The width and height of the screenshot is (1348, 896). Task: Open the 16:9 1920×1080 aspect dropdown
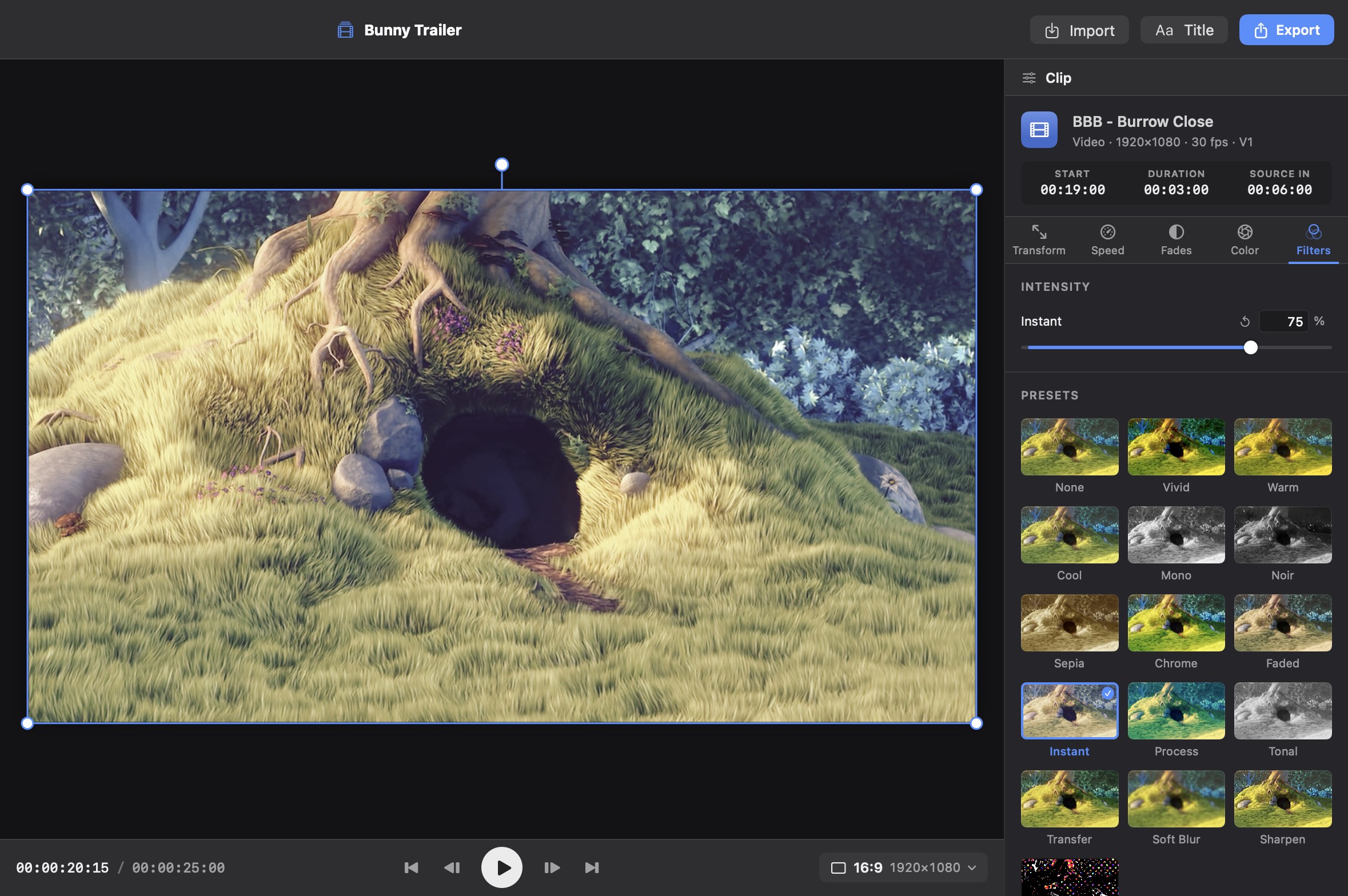pos(903,867)
